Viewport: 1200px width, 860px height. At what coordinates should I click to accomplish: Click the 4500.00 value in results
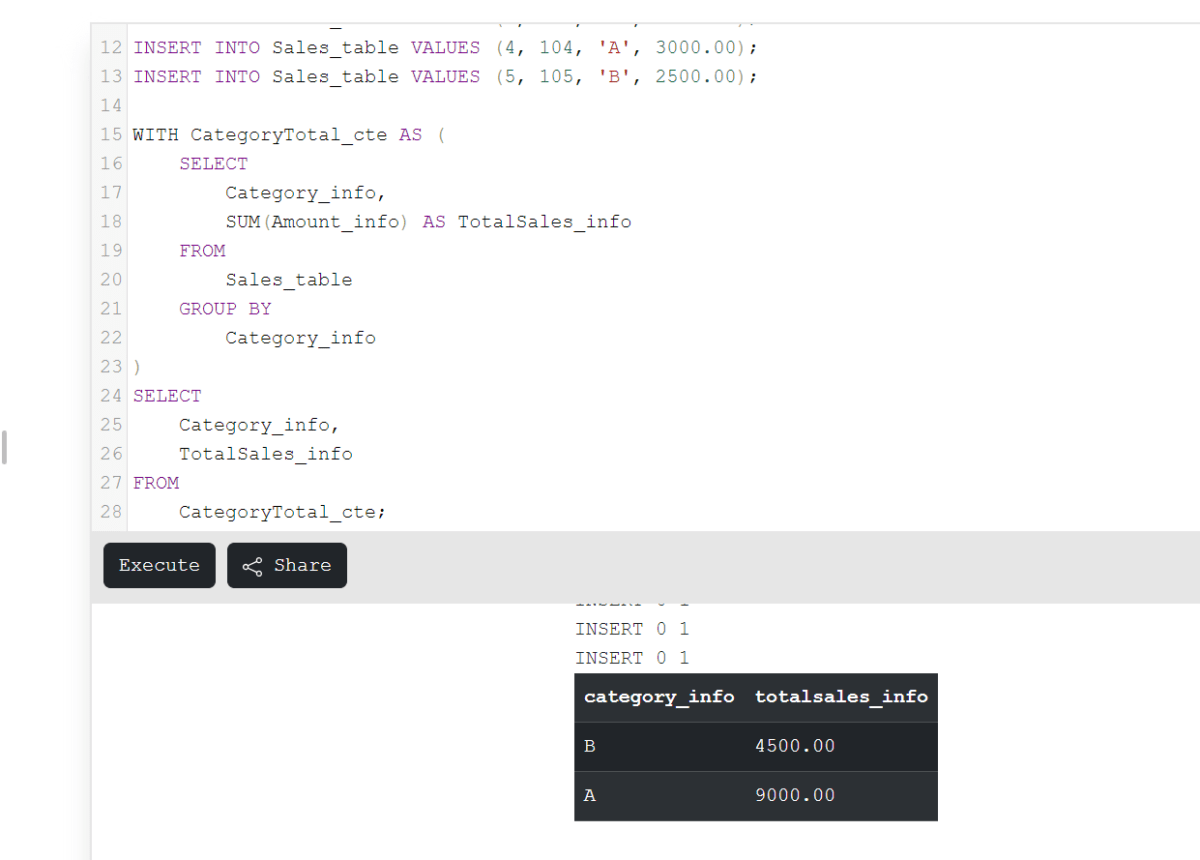pyautogui.click(x=796, y=745)
